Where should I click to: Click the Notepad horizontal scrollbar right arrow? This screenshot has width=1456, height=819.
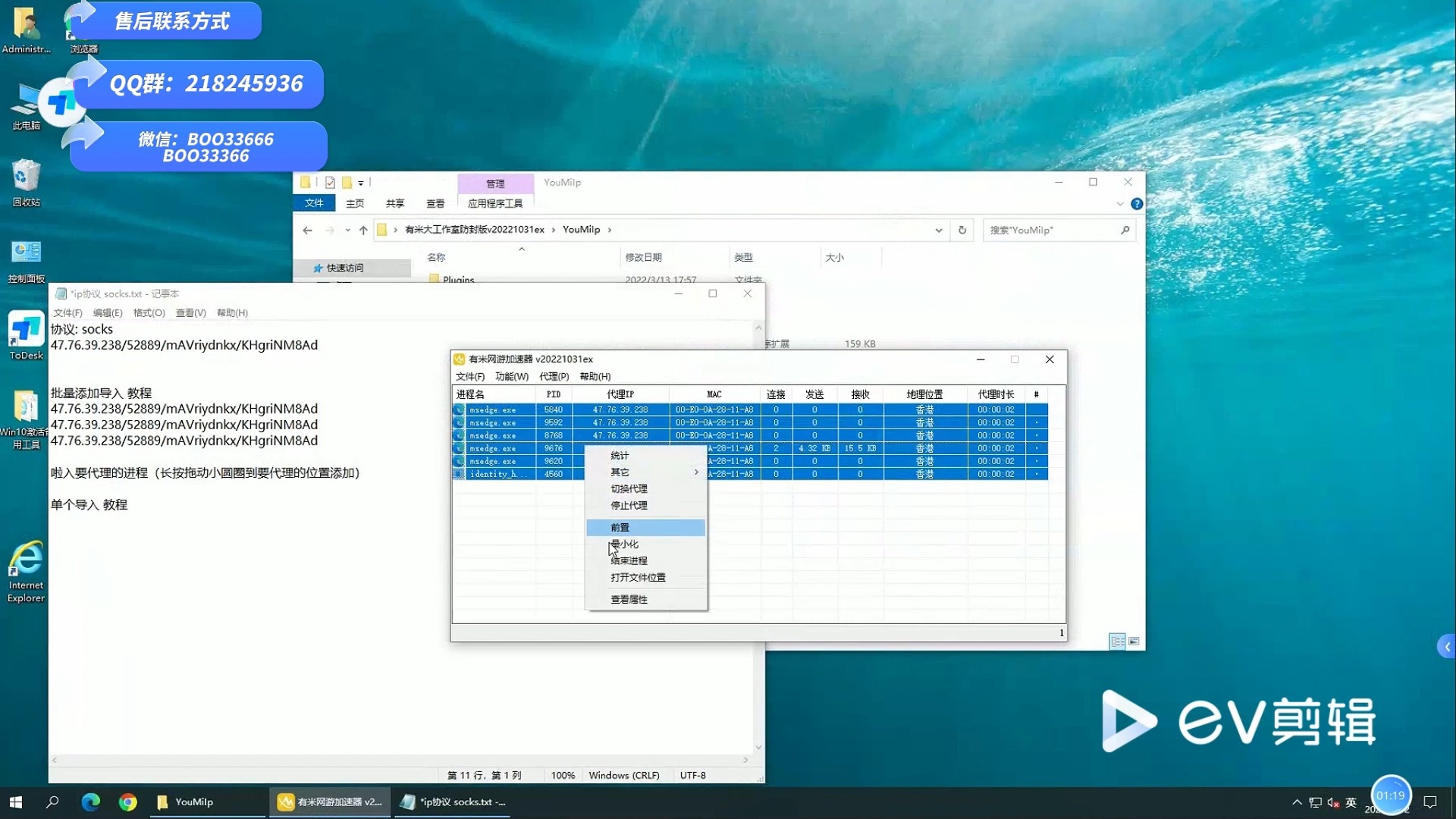tap(745, 760)
